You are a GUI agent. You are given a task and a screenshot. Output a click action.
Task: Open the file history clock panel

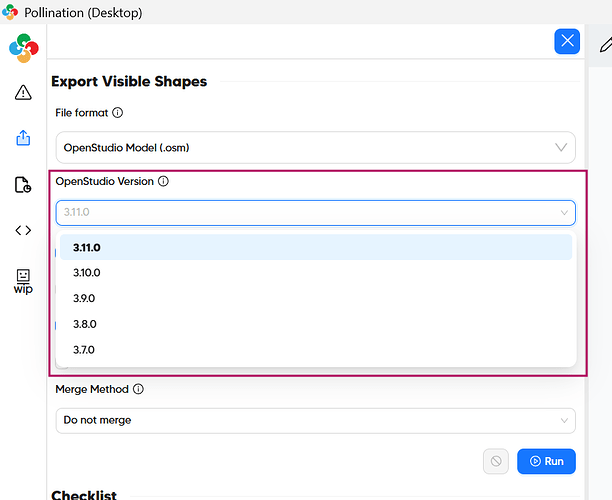tap(23, 185)
